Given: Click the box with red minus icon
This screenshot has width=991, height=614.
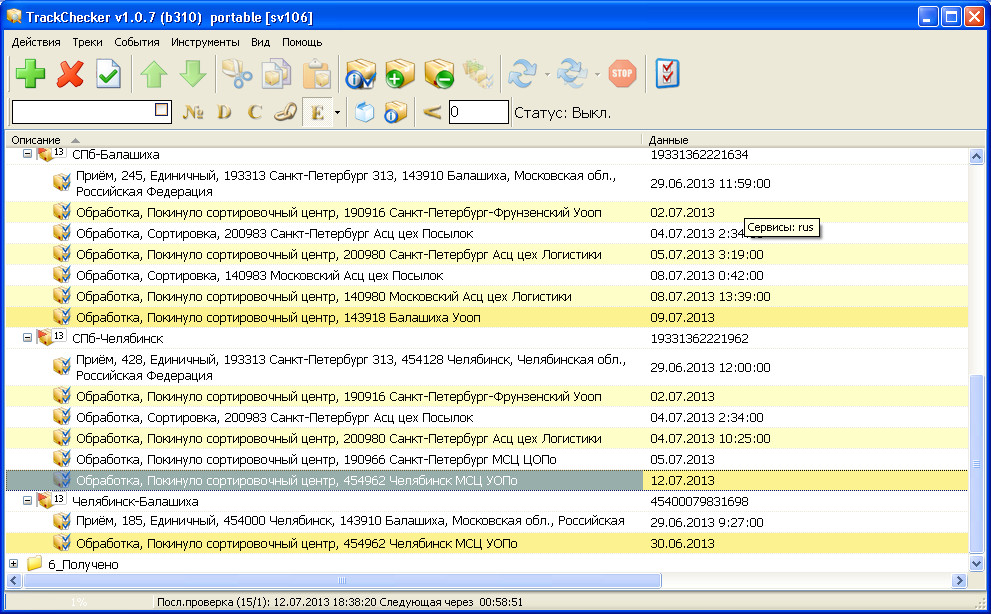Looking at the screenshot, I should [438, 74].
